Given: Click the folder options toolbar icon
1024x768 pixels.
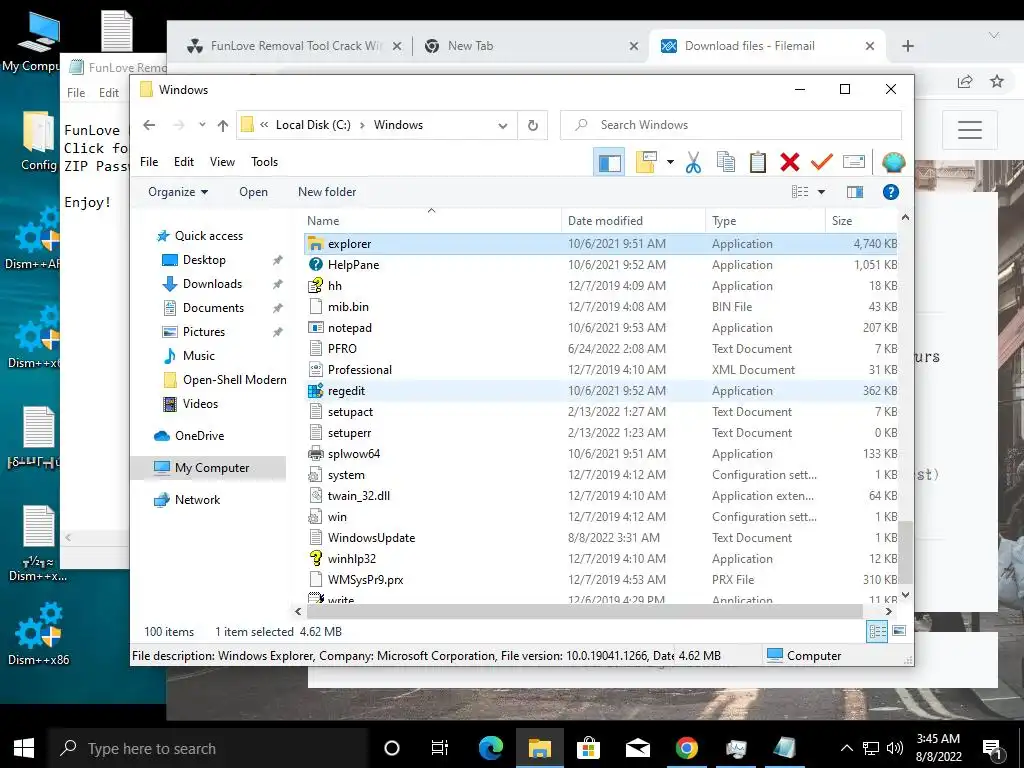Looking at the screenshot, I should pyautogui.click(x=645, y=162).
